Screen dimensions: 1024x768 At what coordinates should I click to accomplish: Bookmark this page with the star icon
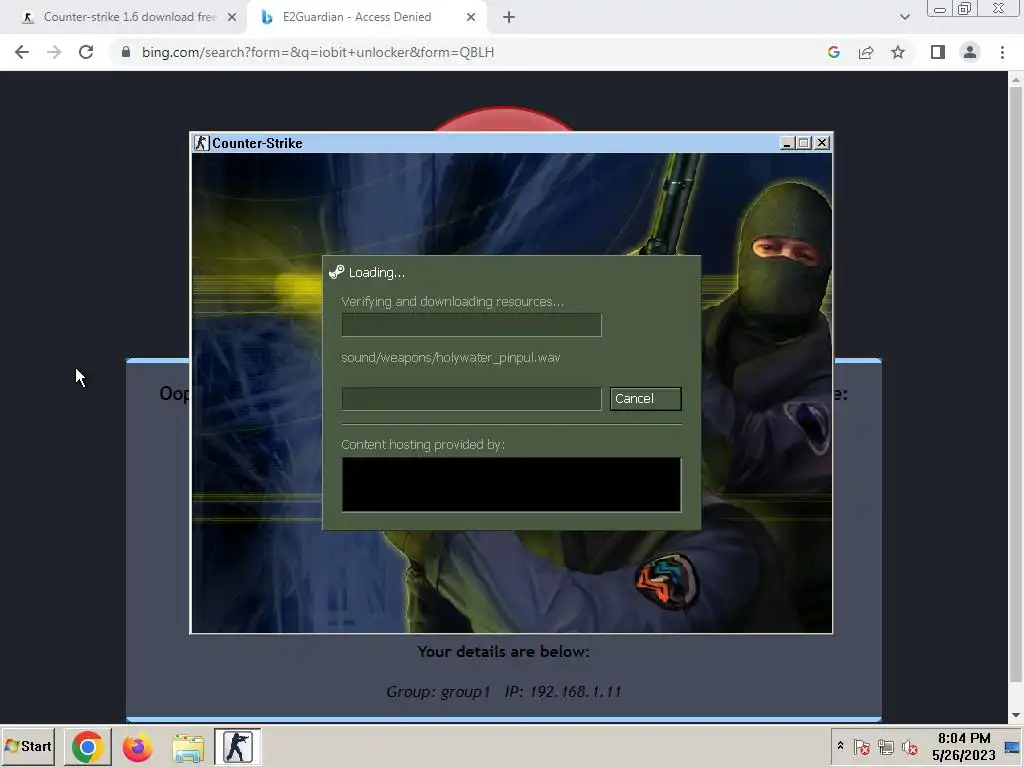click(898, 52)
